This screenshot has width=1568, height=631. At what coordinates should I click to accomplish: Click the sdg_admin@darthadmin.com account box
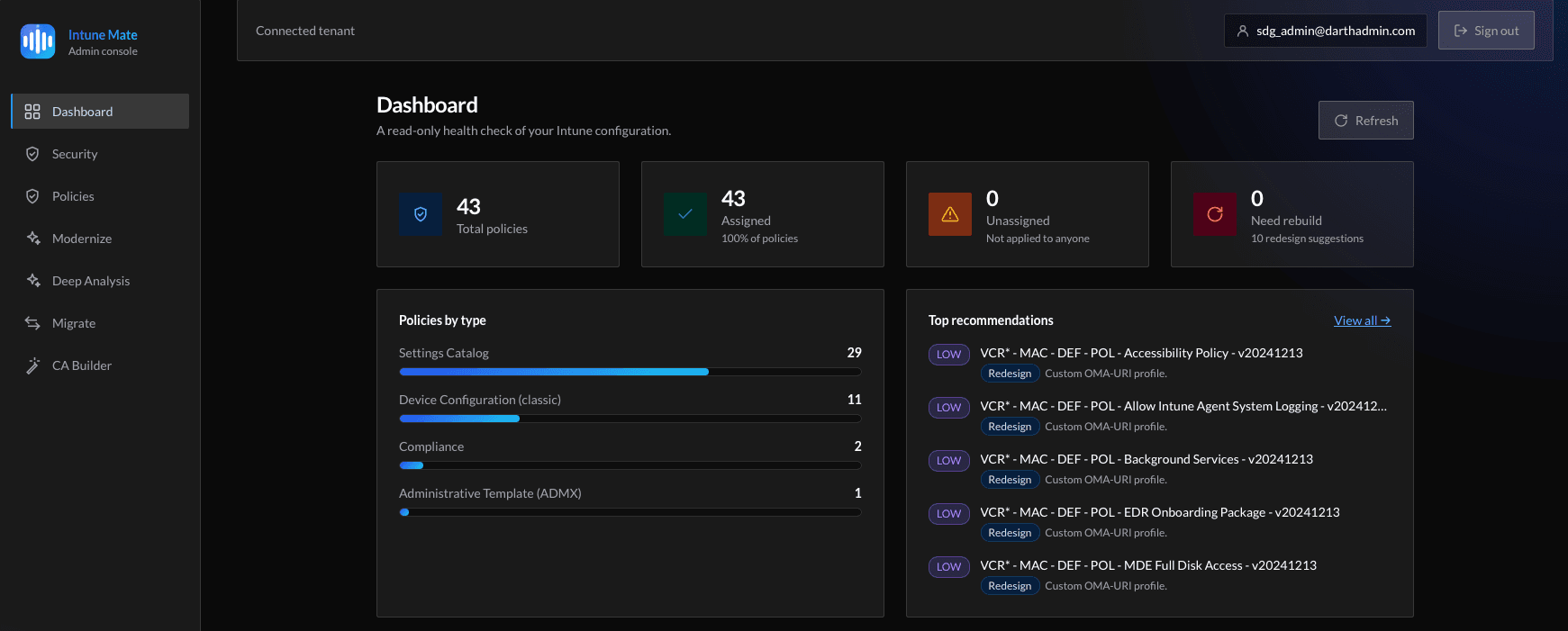(x=1325, y=31)
